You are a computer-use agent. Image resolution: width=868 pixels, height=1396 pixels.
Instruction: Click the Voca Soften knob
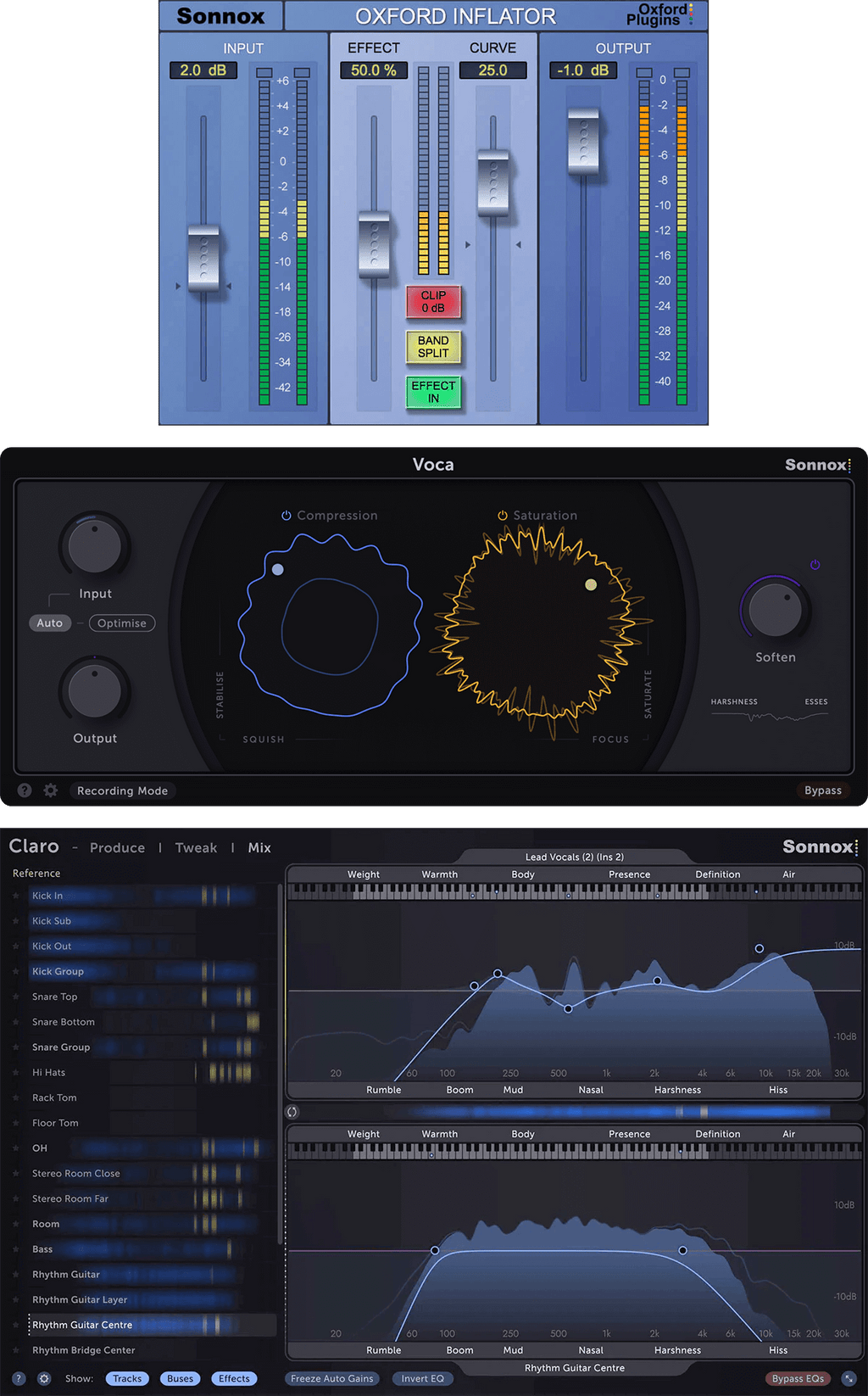pyautogui.click(x=775, y=611)
